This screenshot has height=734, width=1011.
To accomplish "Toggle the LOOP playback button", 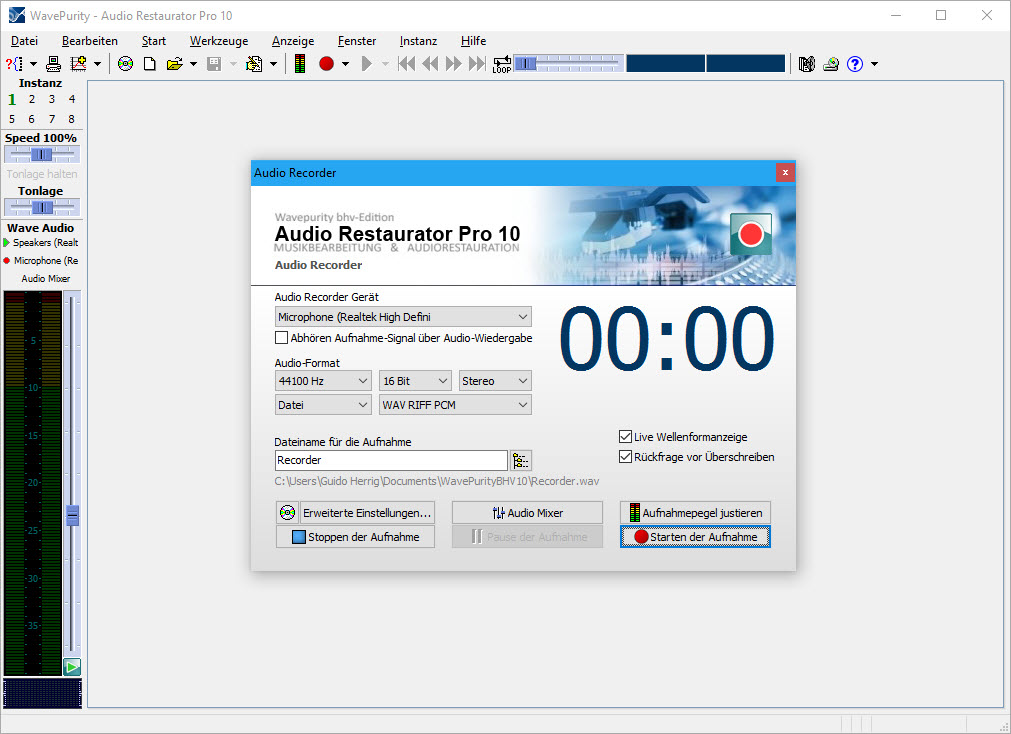I will click(502, 64).
